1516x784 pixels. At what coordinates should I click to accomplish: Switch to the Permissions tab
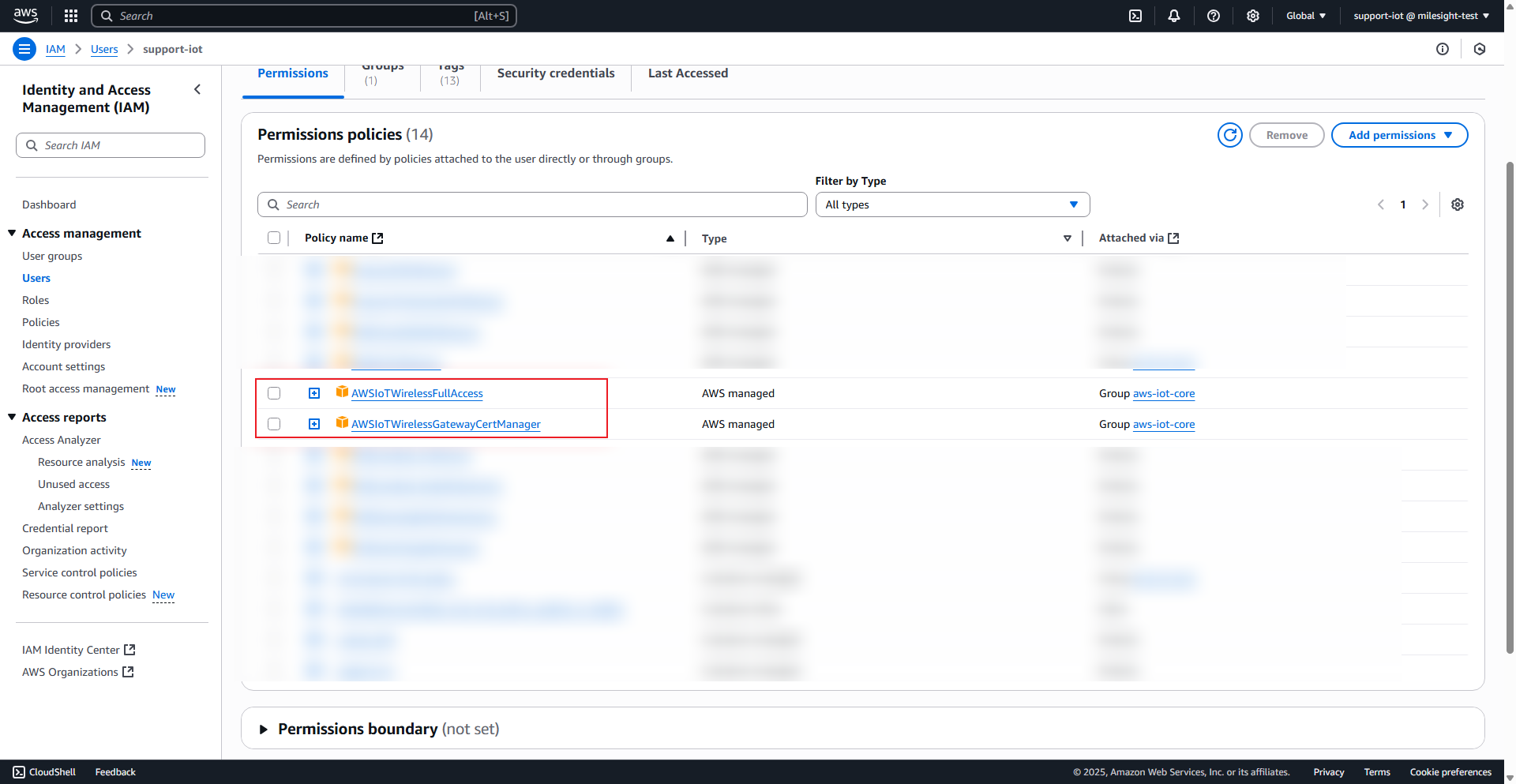click(x=293, y=73)
